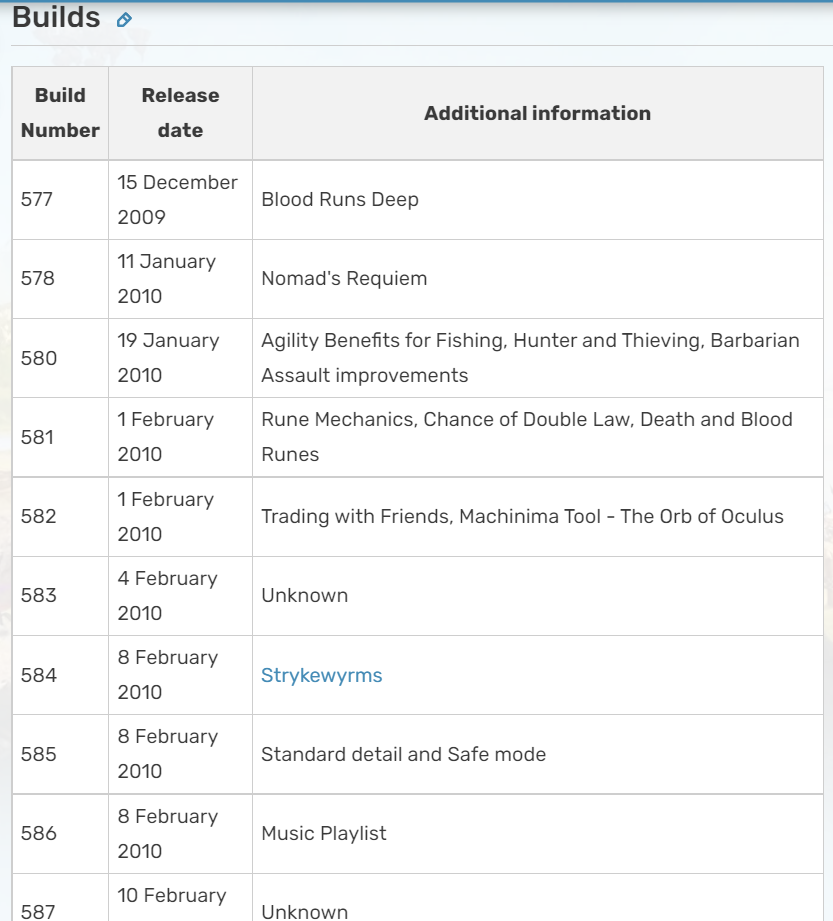This screenshot has width=833, height=921.
Task: Select the Builds section heading
Action: click(56, 17)
